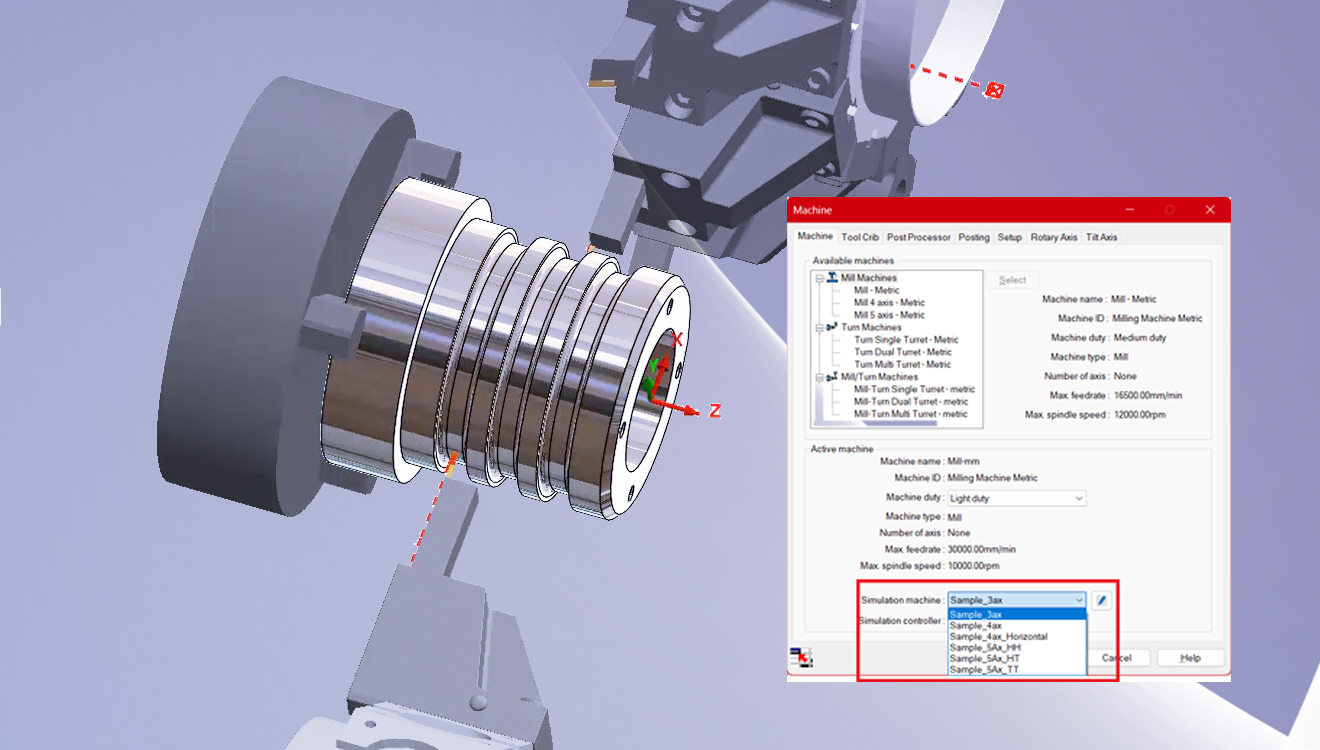This screenshot has height=750, width=1320.
Task: Click the icon in the dialog's bottom-left corner
Action: coord(801,658)
